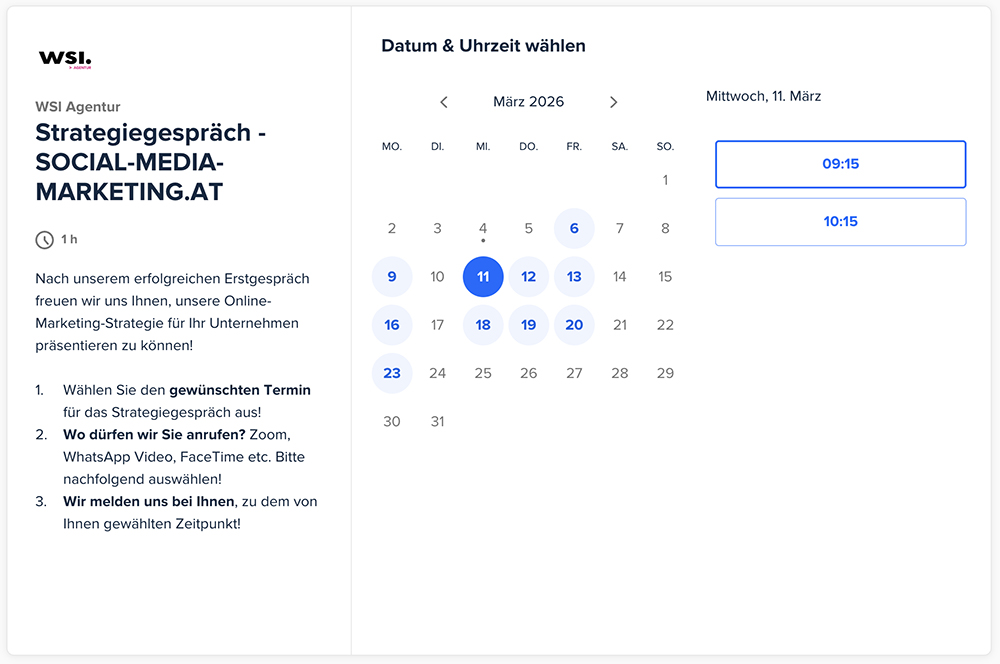Choose March 13 in the calendar
Viewport: 1000px width, 664px height.
pyautogui.click(x=574, y=277)
